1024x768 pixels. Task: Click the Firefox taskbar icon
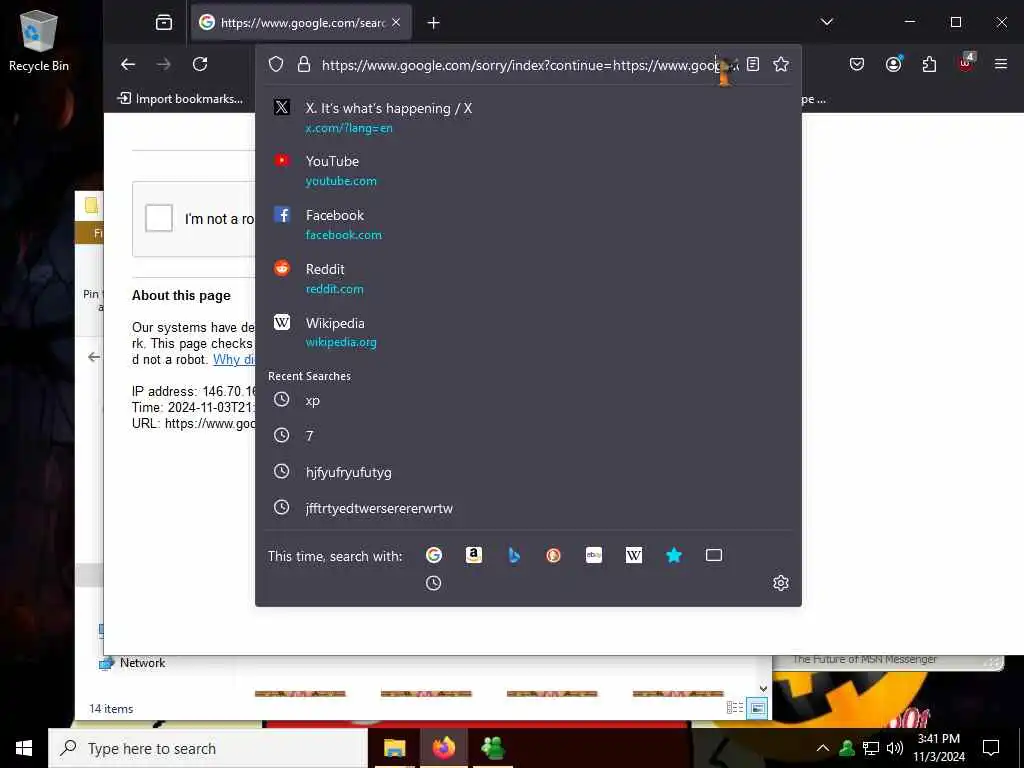[x=444, y=748]
